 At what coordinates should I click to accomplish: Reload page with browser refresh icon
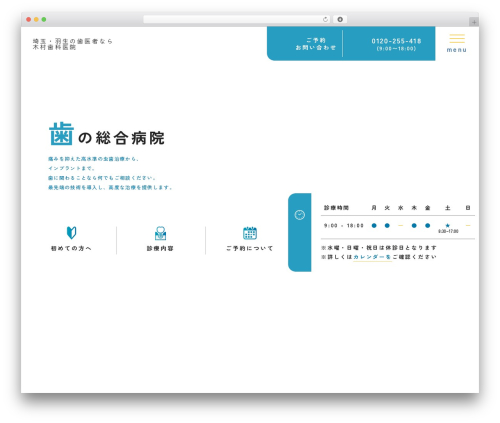[x=325, y=19]
